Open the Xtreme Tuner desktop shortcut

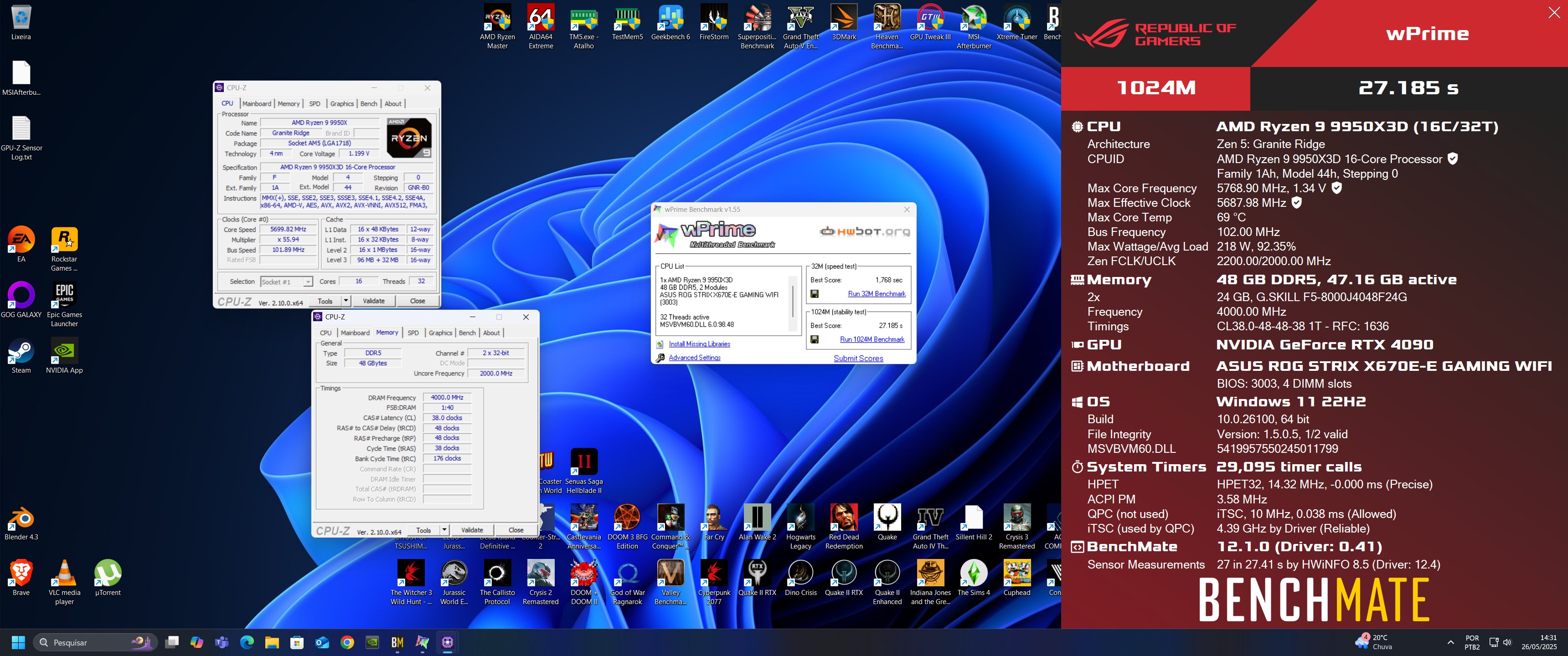tap(1016, 22)
